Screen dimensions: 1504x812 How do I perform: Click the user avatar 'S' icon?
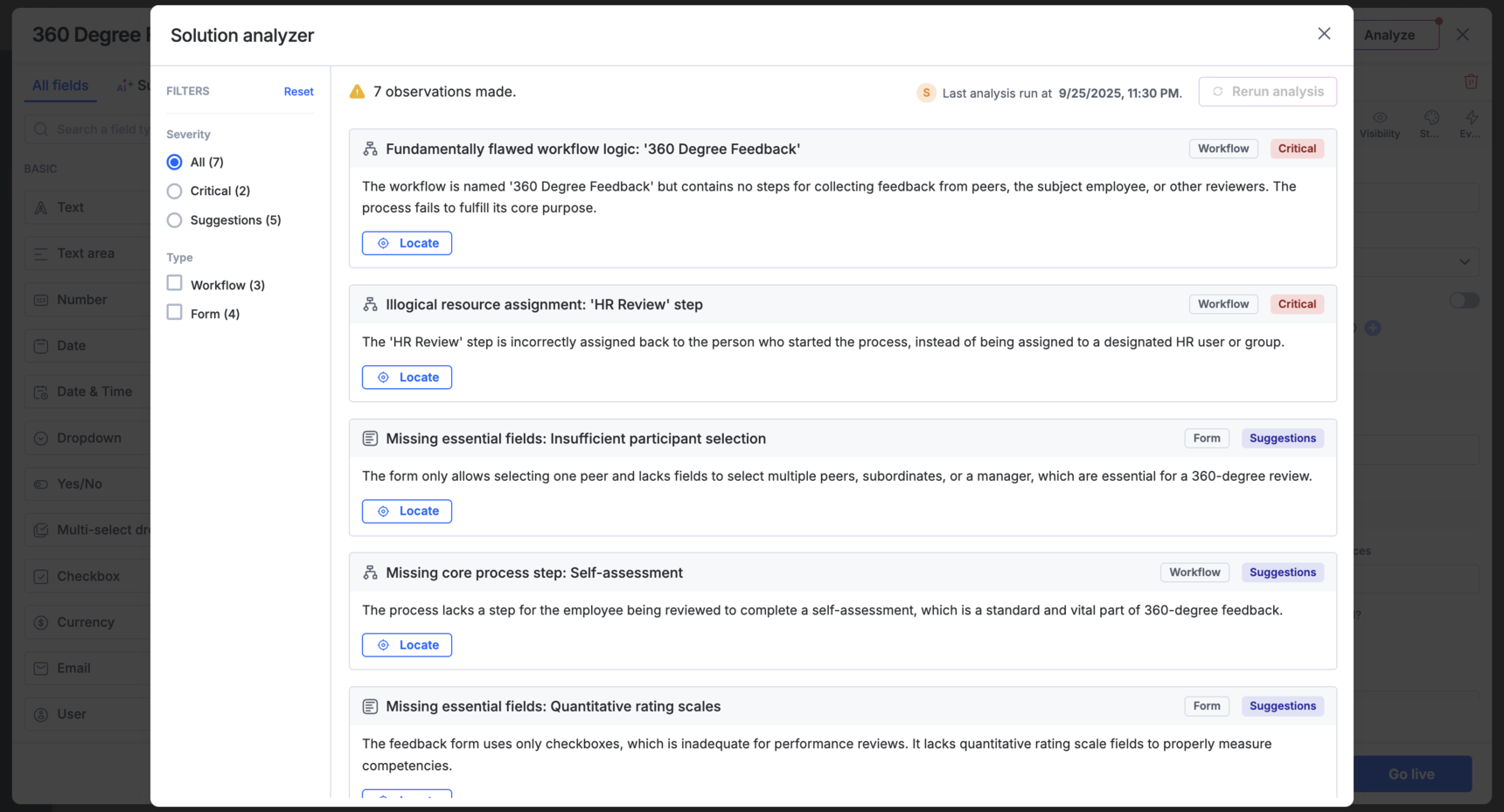926,93
